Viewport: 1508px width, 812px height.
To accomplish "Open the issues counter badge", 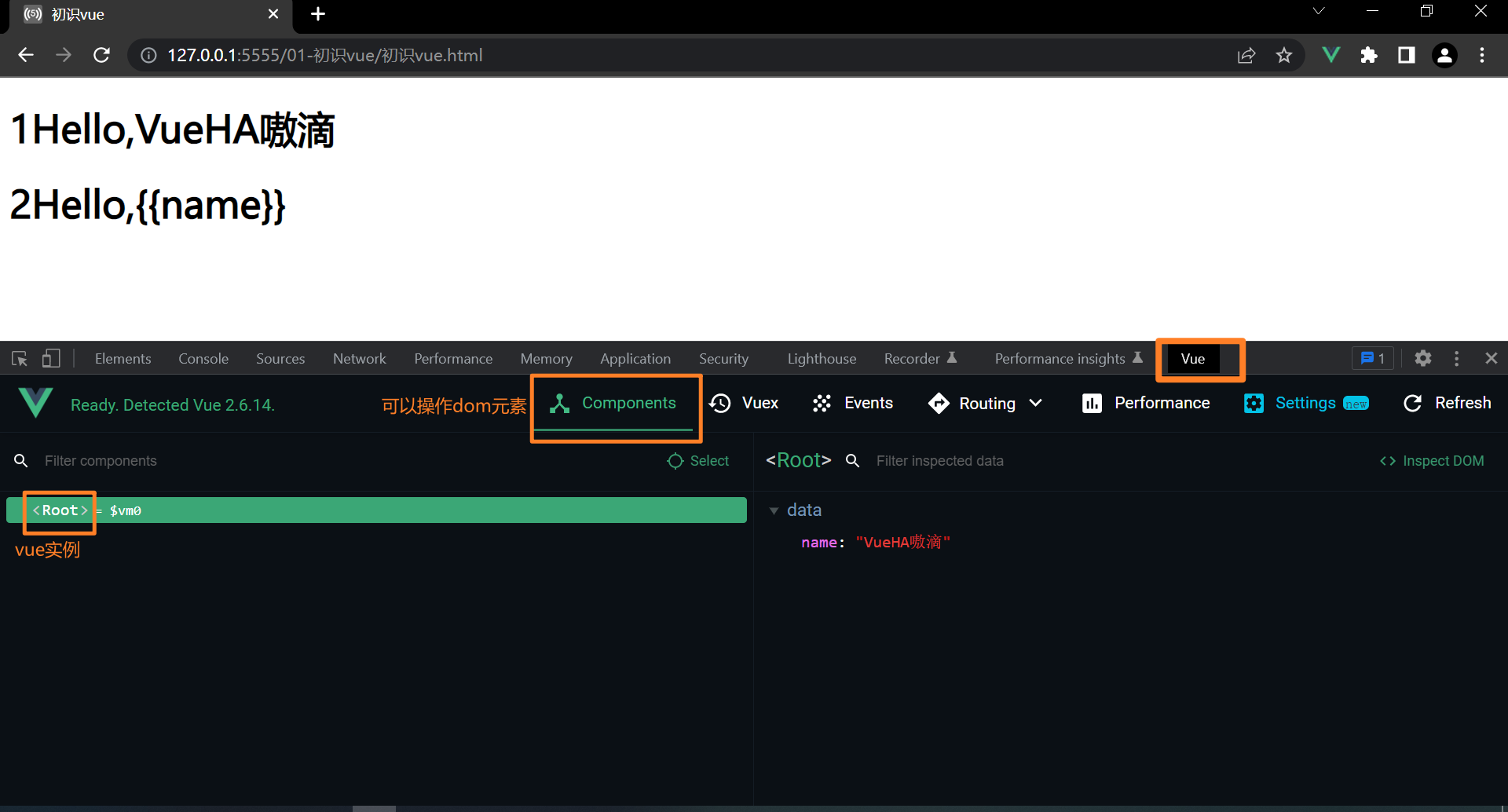I will [1372, 358].
